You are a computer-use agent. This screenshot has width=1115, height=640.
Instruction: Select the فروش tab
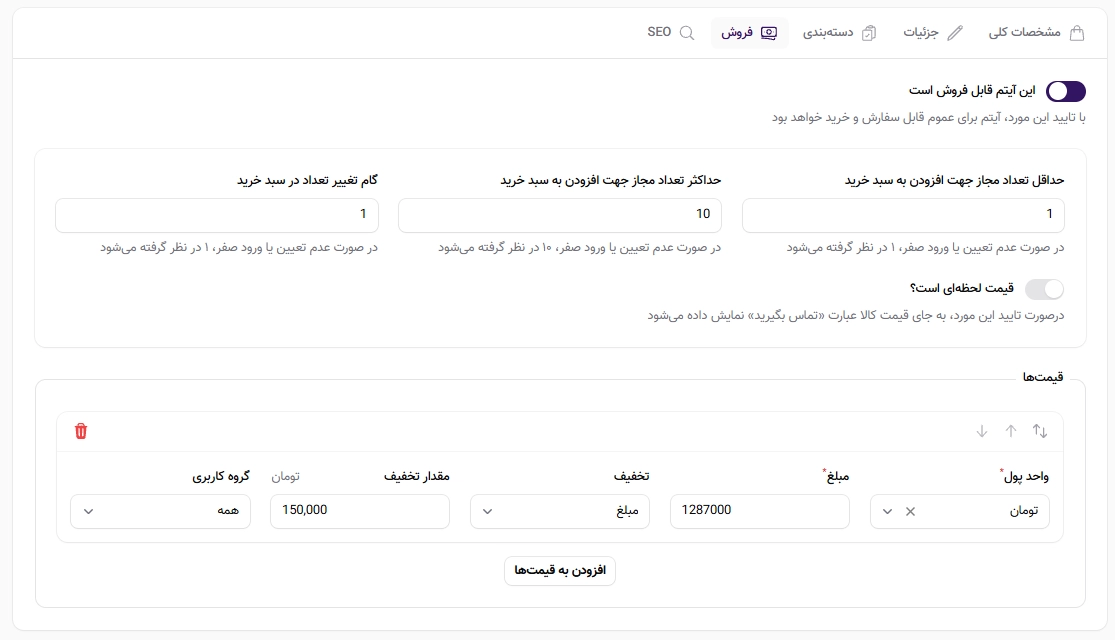(749, 33)
